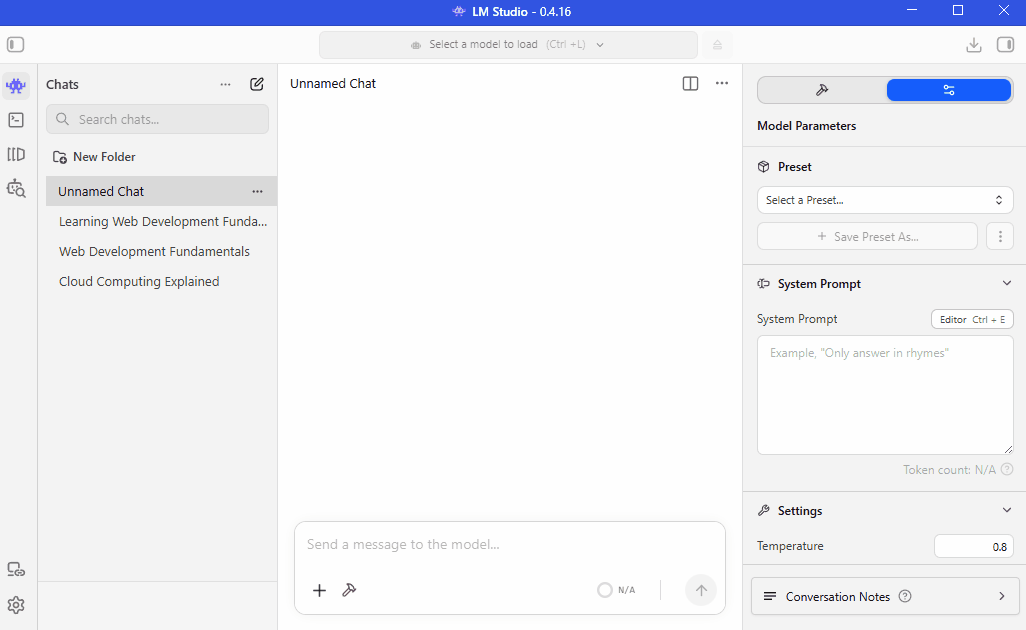Open the Discover model search icon

(x=16, y=188)
